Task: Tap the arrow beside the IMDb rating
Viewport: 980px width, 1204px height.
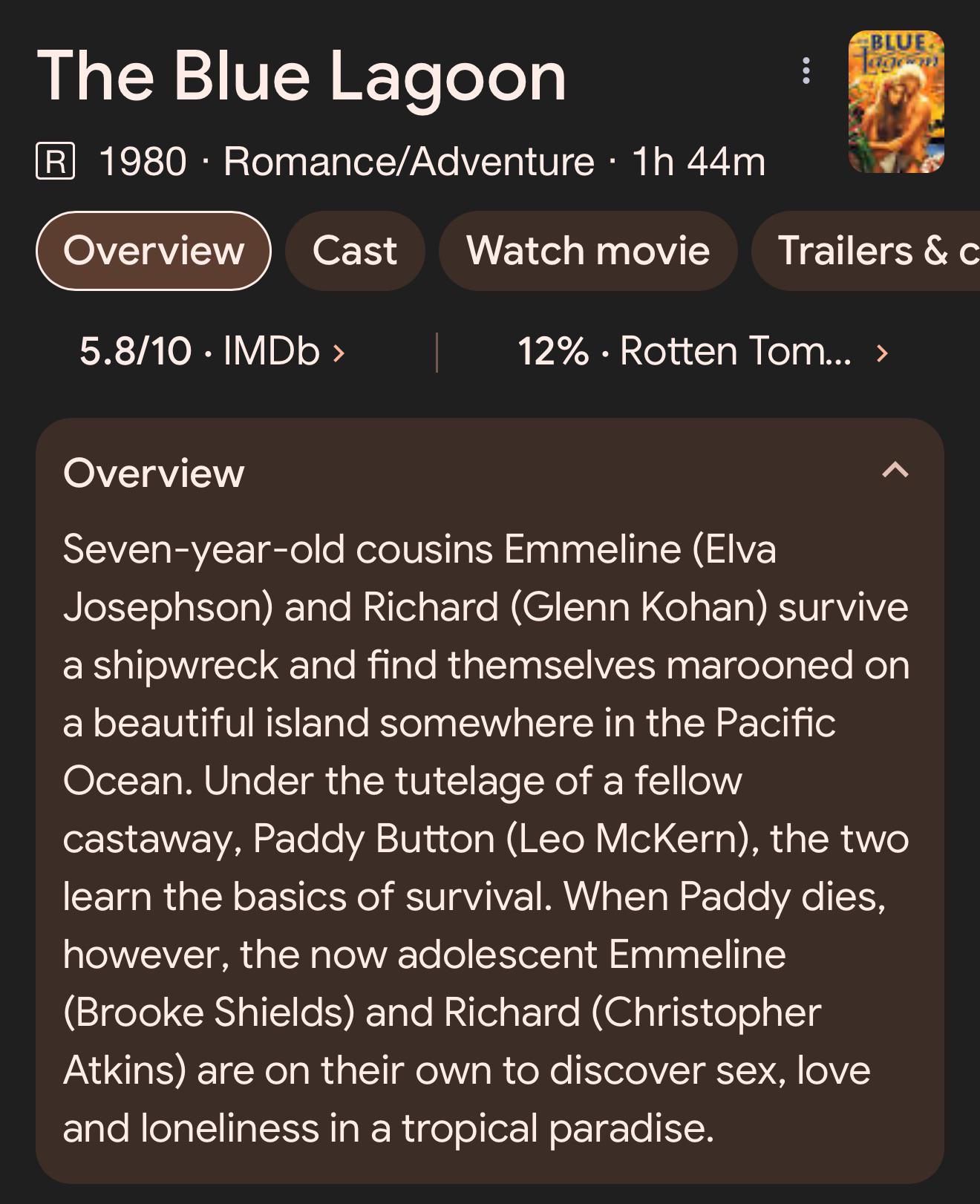Action: tap(339, 352)
